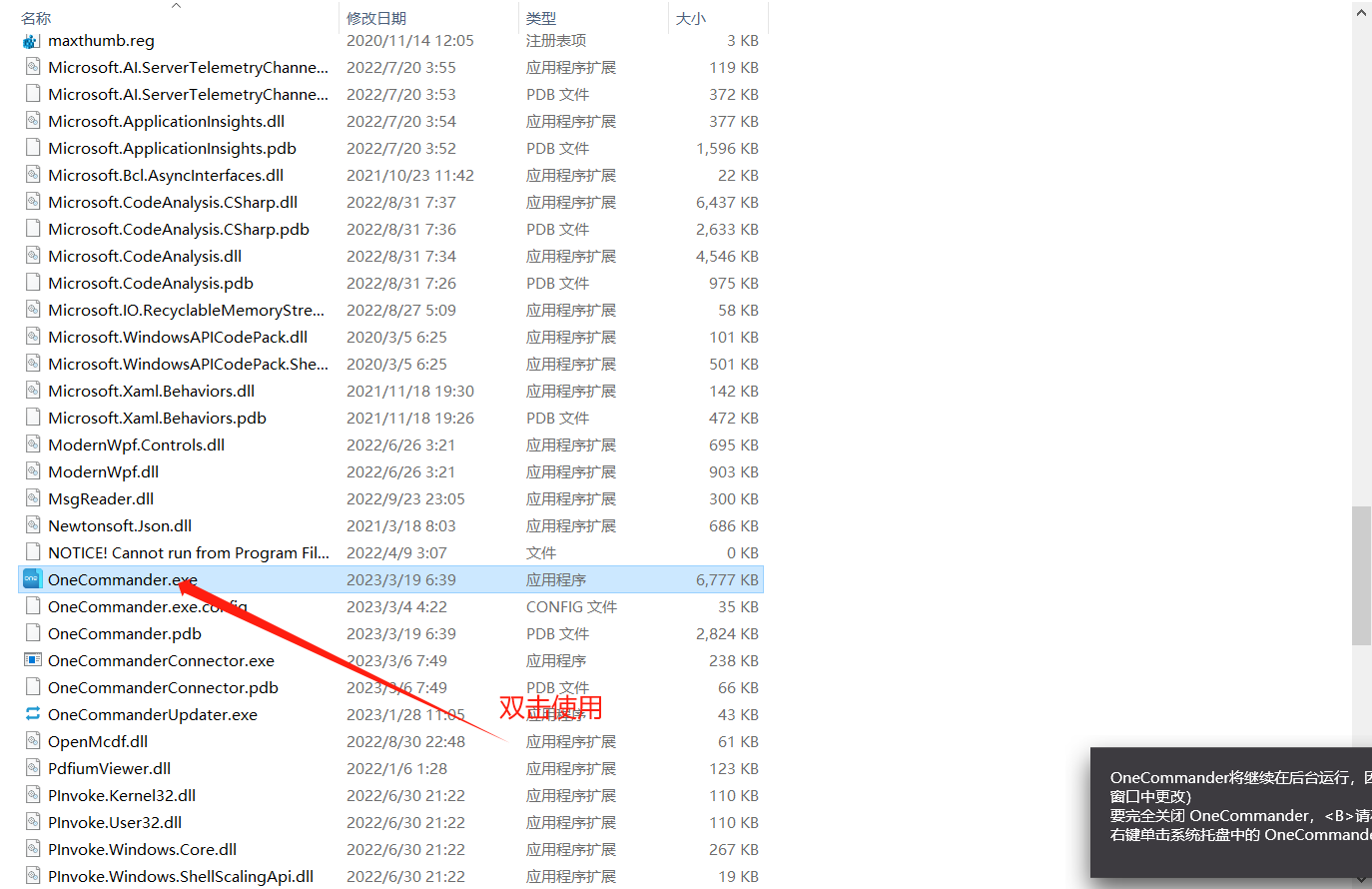This screenshot has width=1372, height=889.
Task: Click the maxthumb.reg registry file icon
Action: [32, 40]
